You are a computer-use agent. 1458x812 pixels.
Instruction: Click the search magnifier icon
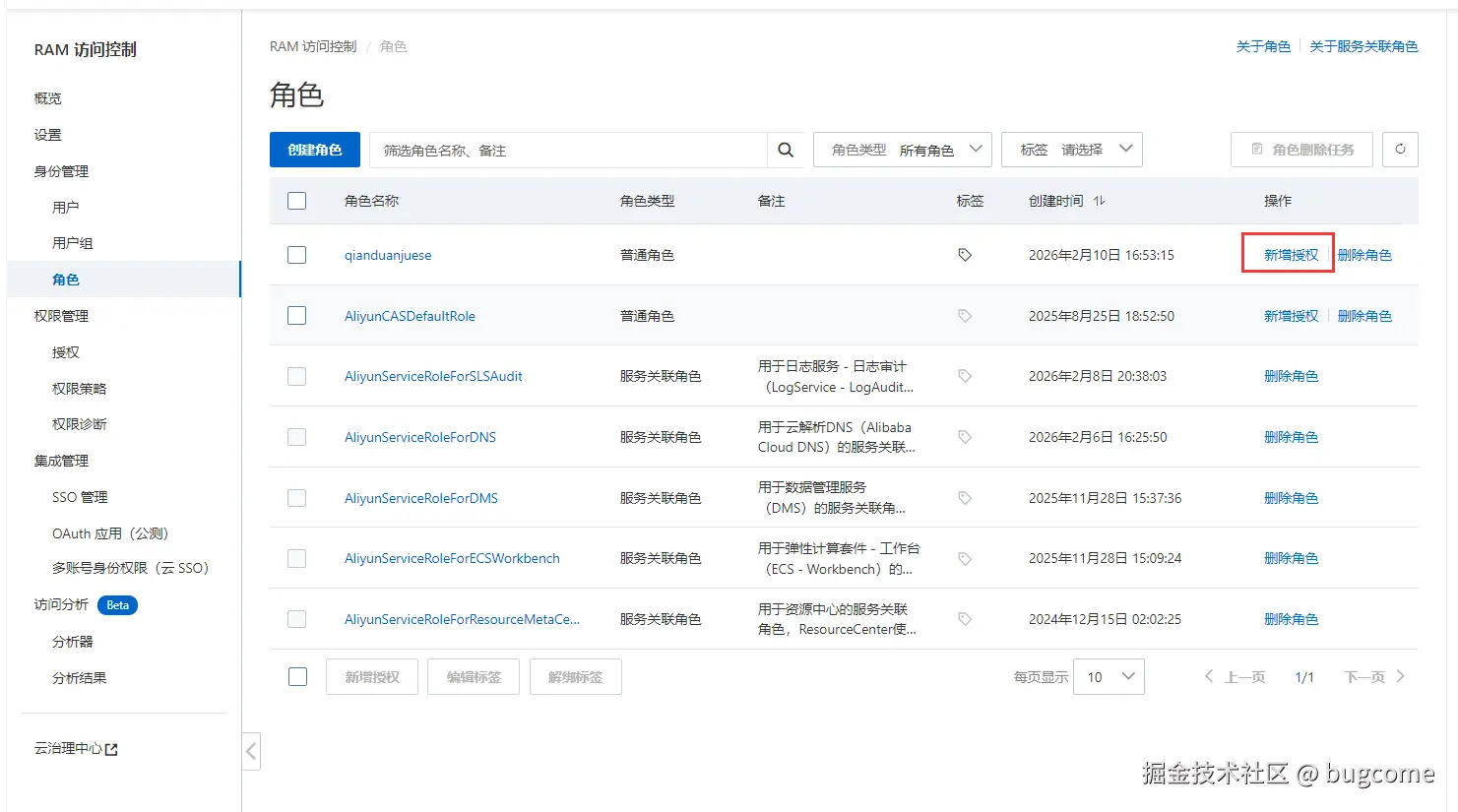pos(786,150)
